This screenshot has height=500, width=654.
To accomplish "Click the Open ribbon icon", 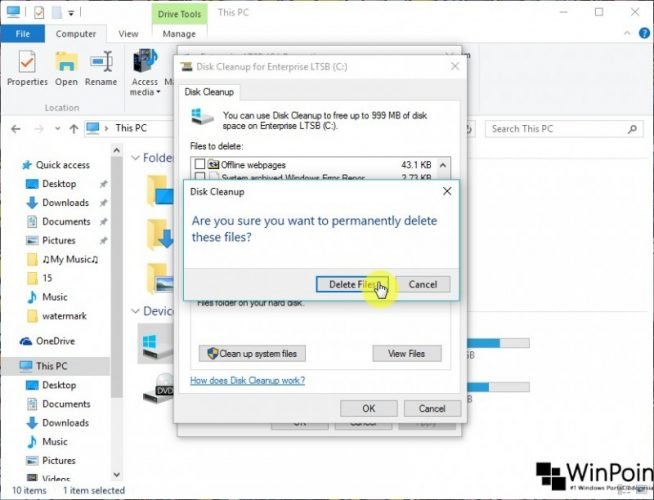I will [66, 69].
